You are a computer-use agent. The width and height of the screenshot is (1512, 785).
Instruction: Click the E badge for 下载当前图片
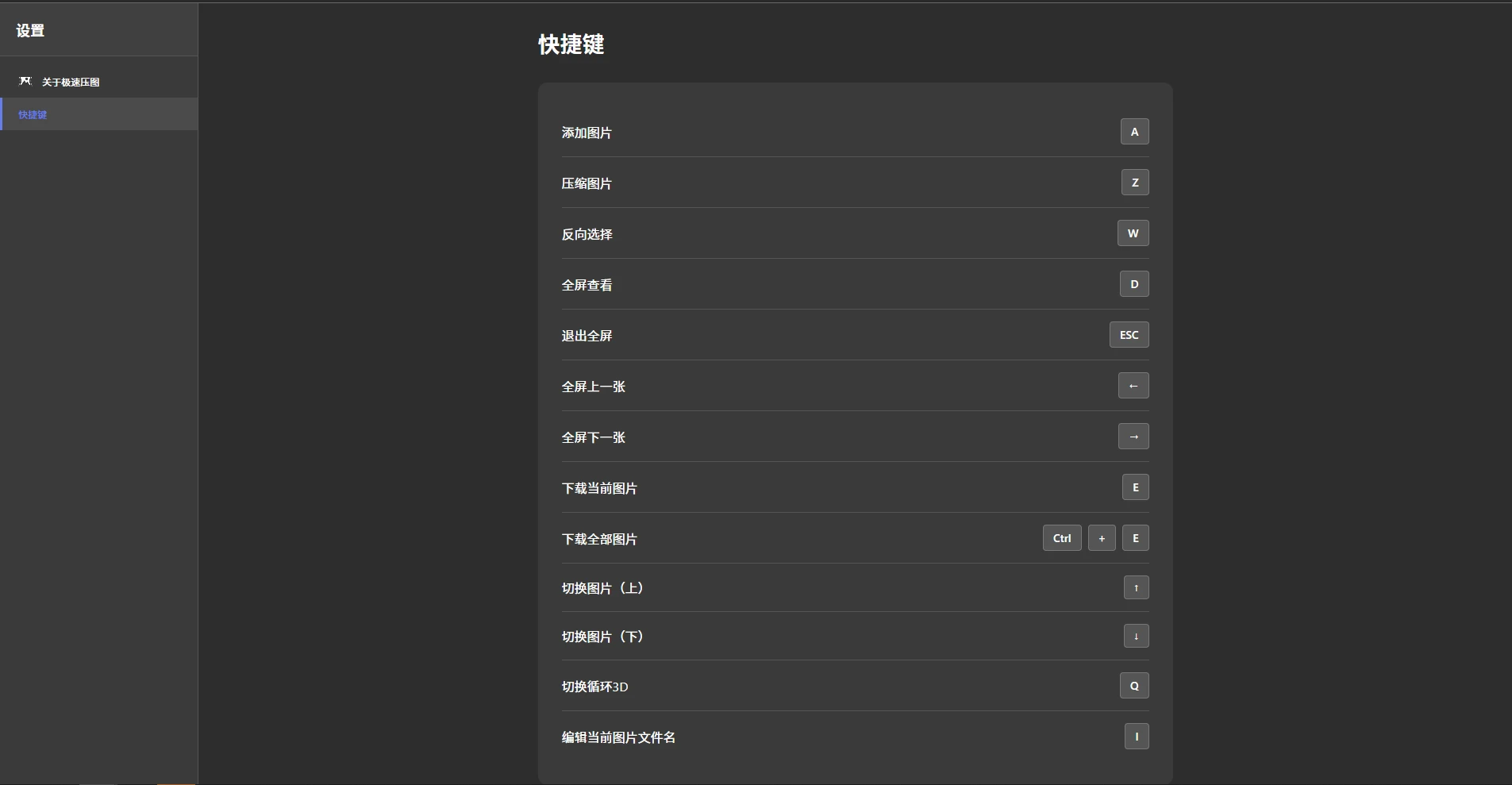coord(1135,487)
